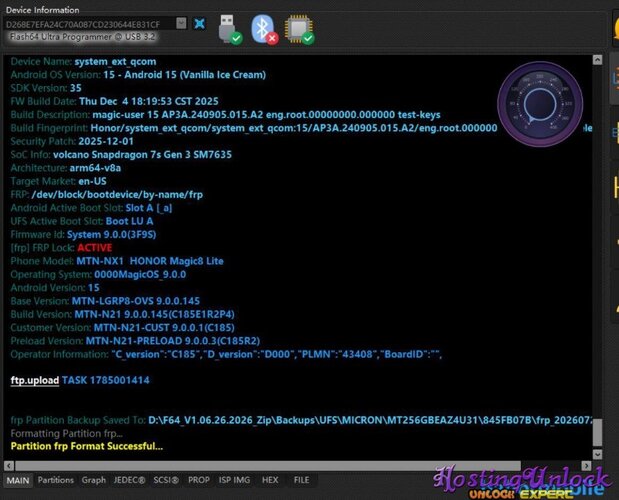Open the Partitions tab
619x500 pixels.
[56, 480]
